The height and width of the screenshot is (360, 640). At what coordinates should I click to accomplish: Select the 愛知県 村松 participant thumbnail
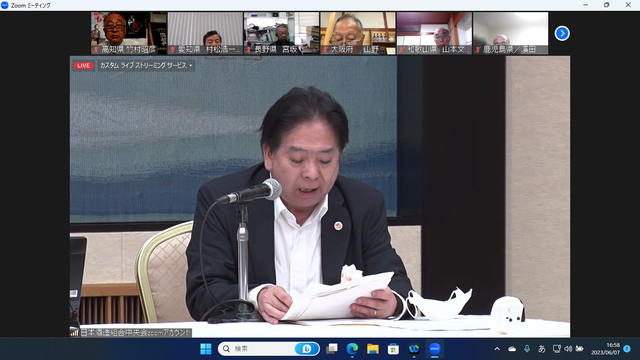[205, 33]
